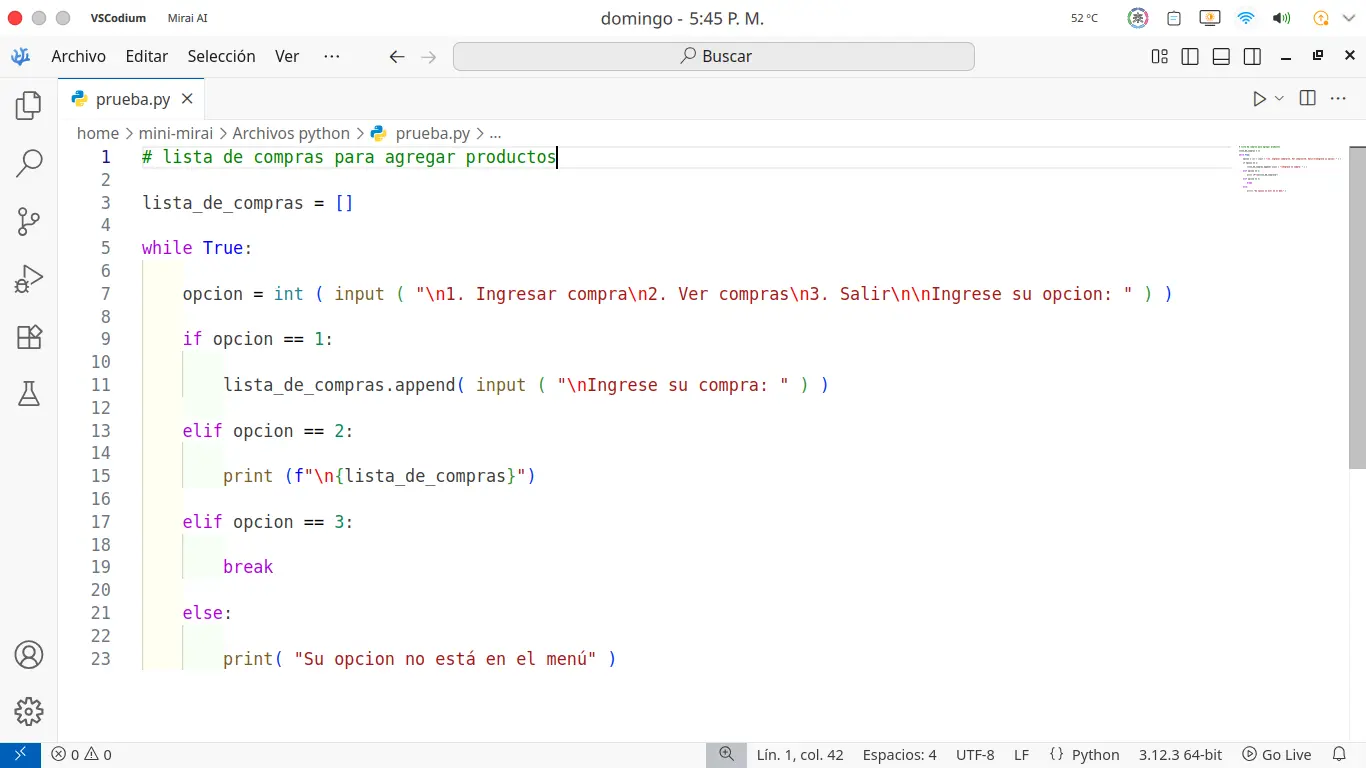Toggle the bottom panel

[1221, 57]
